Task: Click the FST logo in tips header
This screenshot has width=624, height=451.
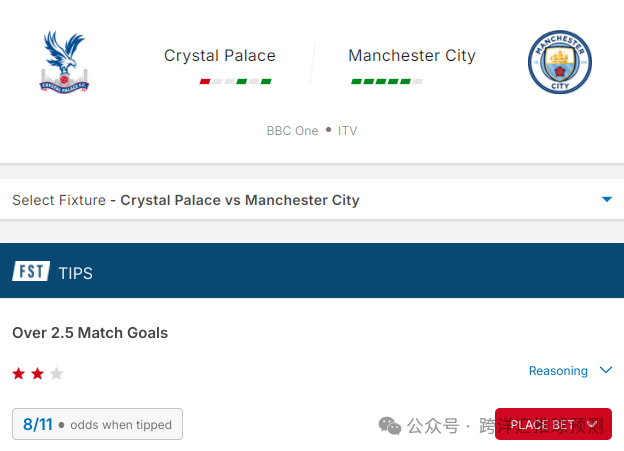Action: pos(31,271)
